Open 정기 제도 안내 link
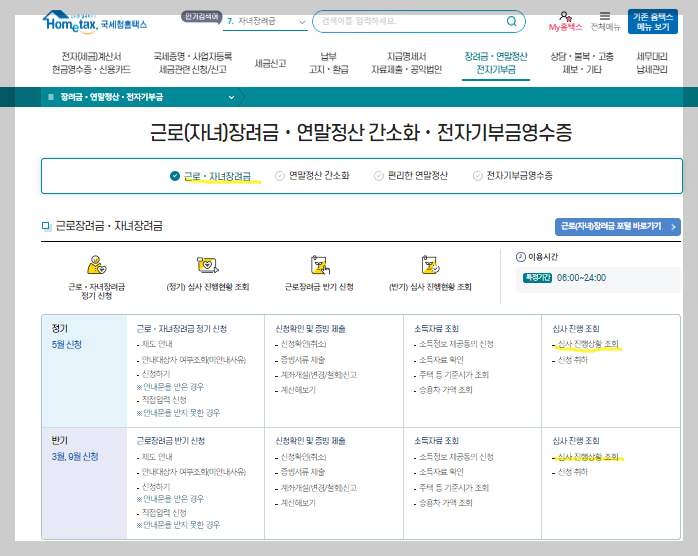698x556 pixels. pyautogui.click(x=157, y=344)
